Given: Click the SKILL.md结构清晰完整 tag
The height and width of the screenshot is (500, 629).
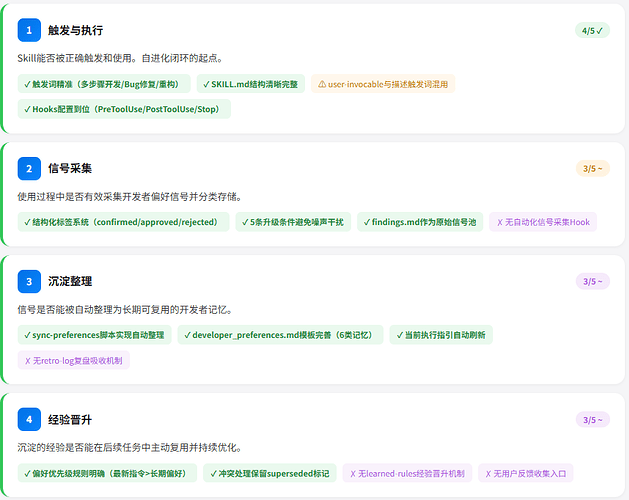Looking at the screenshot, I should 251,84.
